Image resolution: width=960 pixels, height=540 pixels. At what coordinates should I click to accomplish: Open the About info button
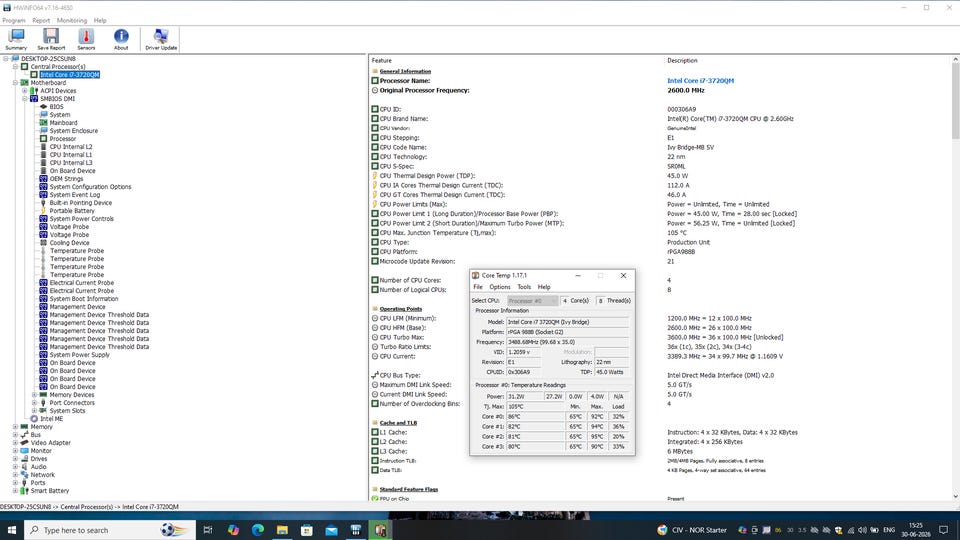pyautogui.click(x=121, y=39)
